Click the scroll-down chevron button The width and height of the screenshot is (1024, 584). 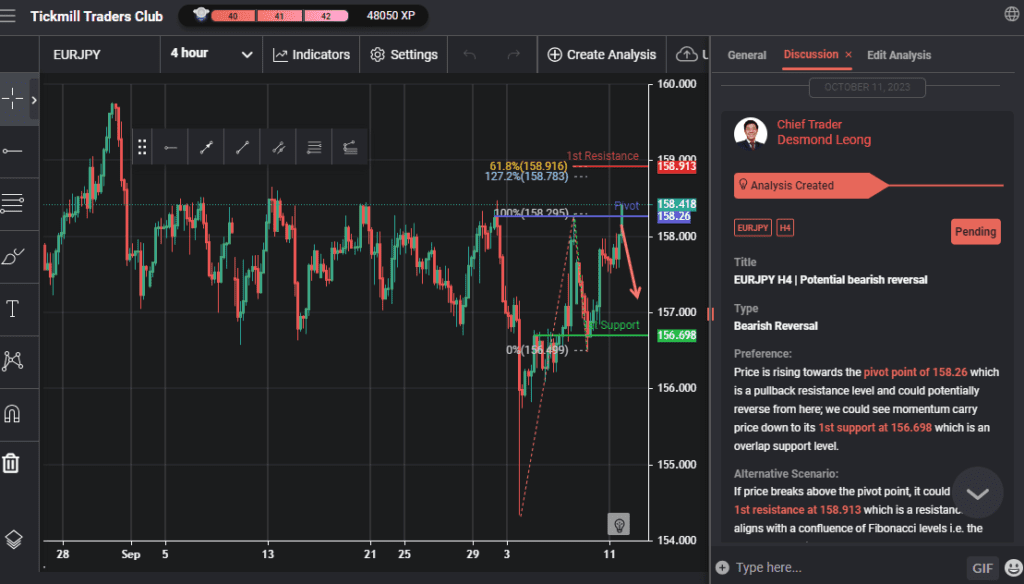point(977,493)
